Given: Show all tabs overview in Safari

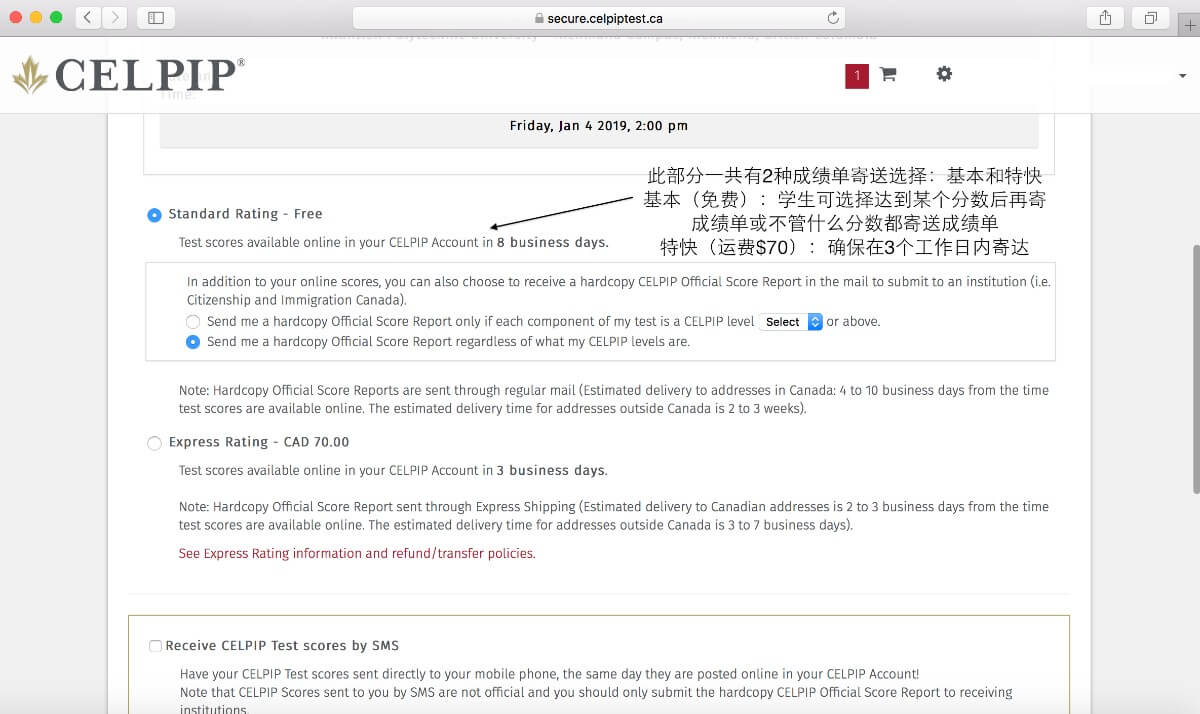Looking at the screenshot, I should (x=1151, y=17).
